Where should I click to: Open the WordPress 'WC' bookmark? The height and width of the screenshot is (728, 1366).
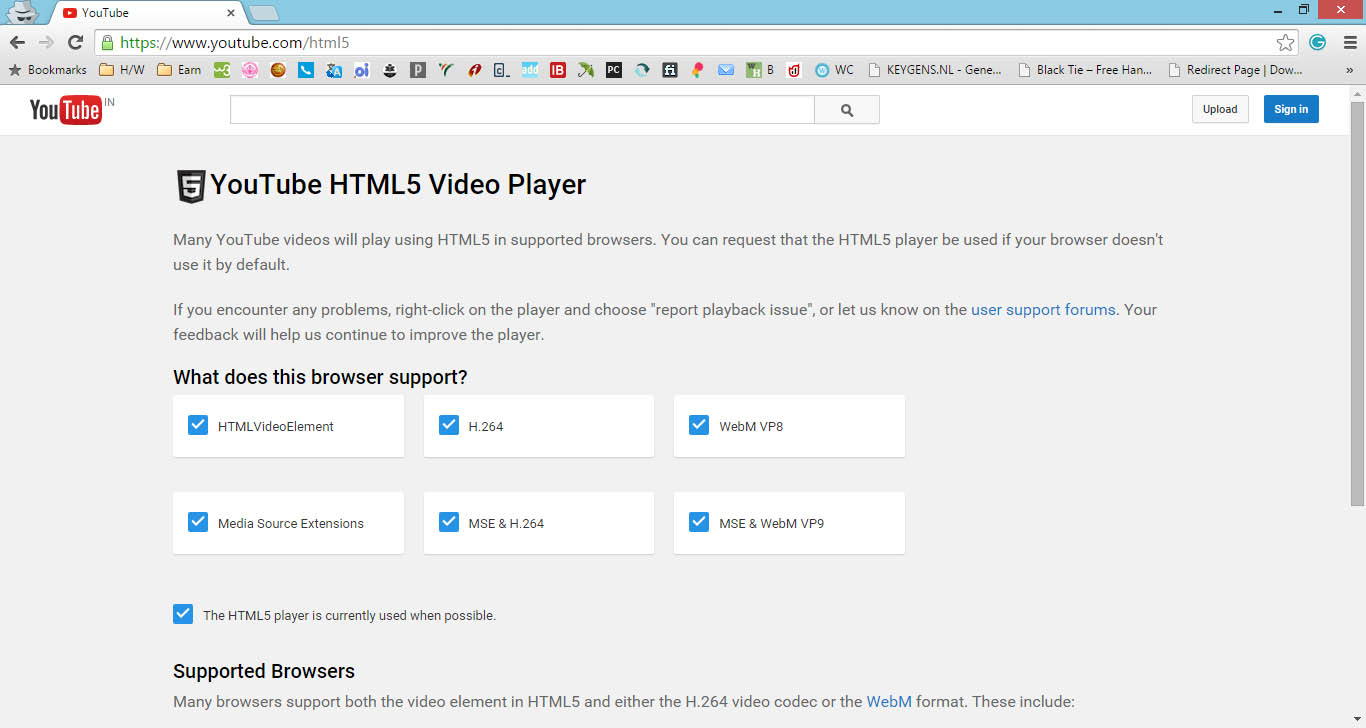pyautogui.click(x=835, y=70)
